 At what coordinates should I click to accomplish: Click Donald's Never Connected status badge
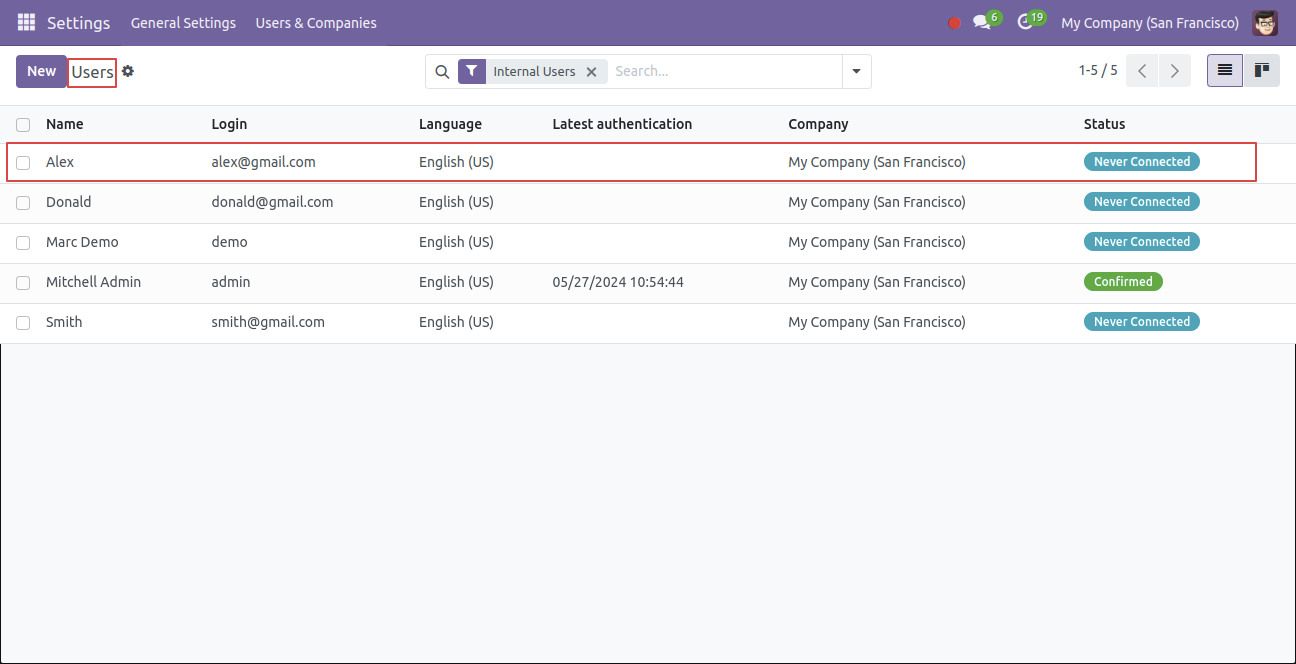(1142, 202)
